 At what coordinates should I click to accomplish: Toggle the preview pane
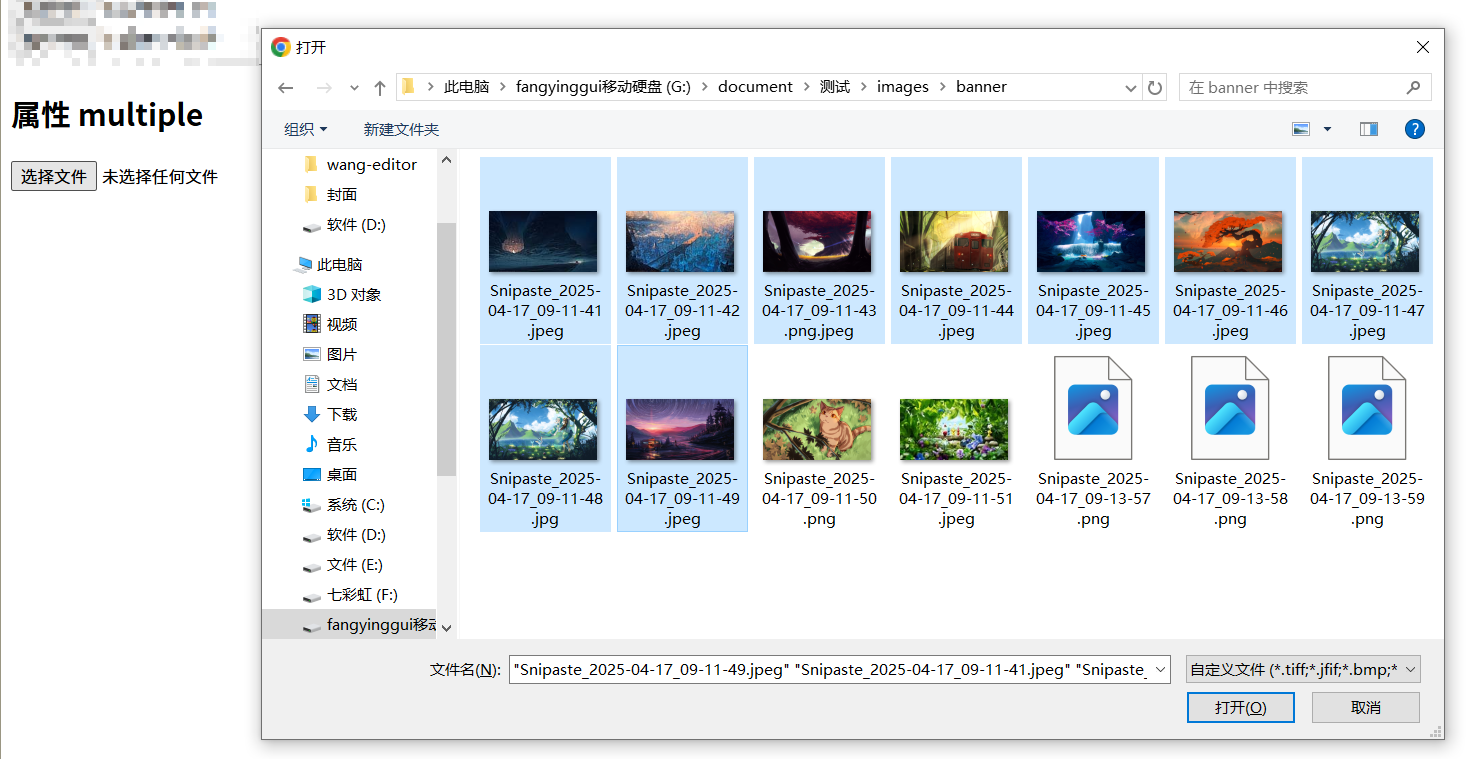[x=1367, y=128]
